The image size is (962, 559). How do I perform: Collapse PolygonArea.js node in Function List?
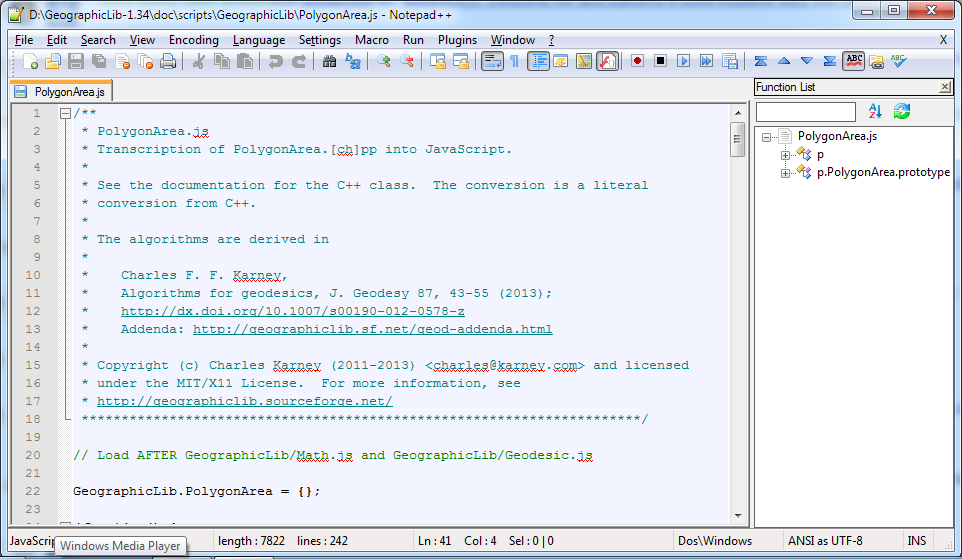(766, 137)
